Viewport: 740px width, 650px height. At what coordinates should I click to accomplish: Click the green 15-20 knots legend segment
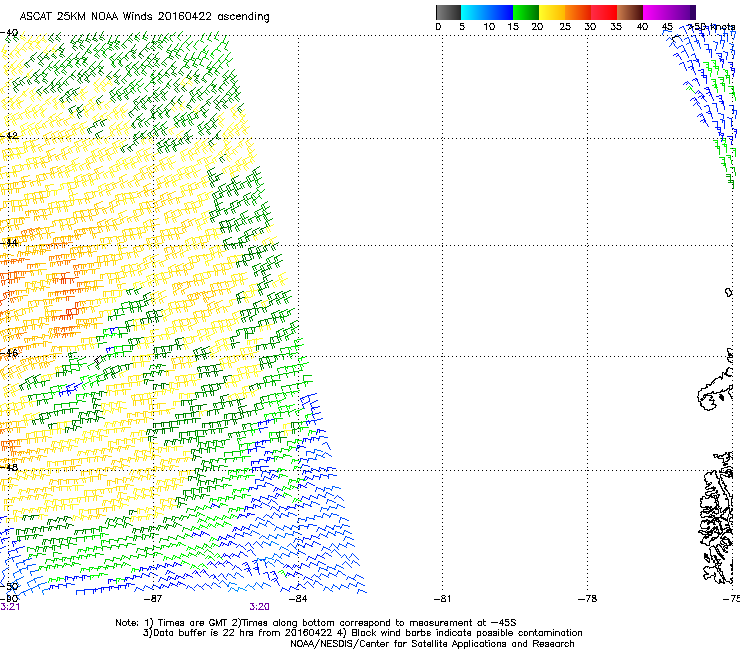point(526,12)
